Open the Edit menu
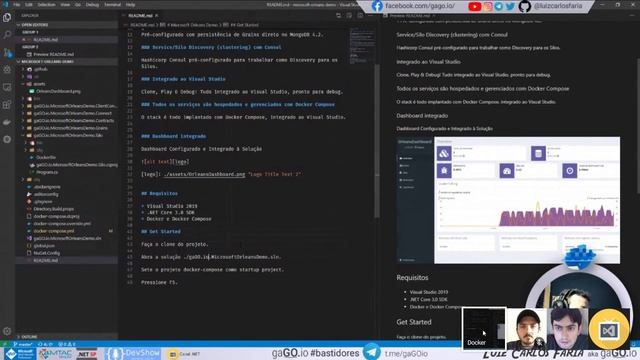The height and width of the screenshot is (360, 640). pyautogui.click(x=29, y=4)
